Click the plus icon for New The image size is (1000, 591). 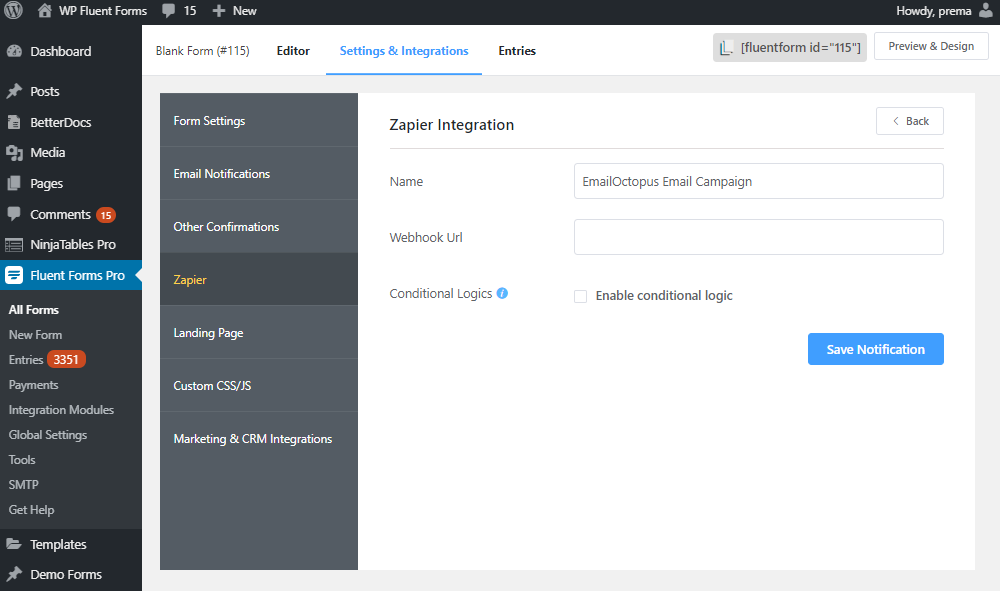pos(219,11)
